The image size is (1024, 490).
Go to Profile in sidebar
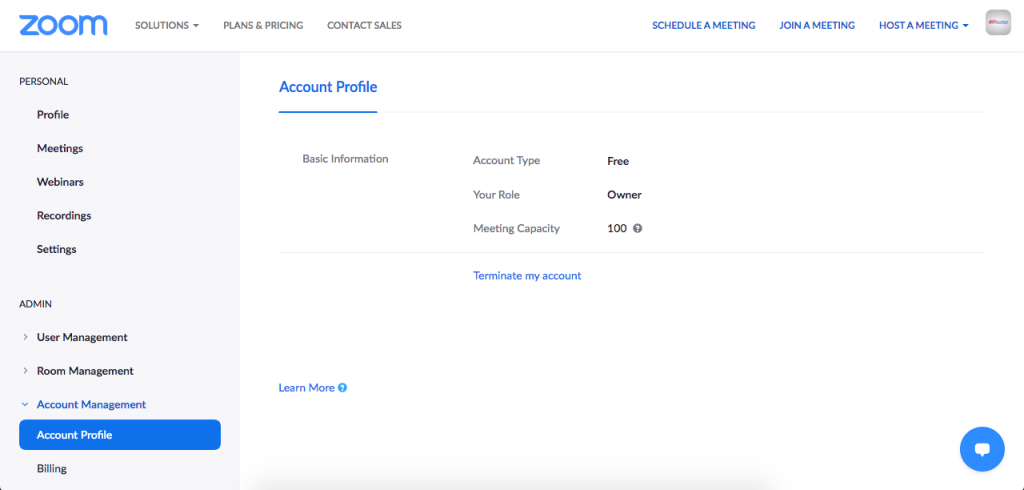click(x=53, y=114)
